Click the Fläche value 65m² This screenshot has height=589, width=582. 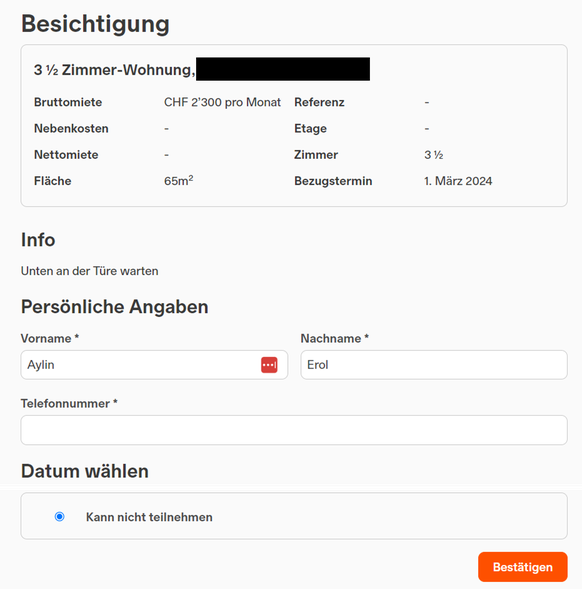pyautogui.click(x=178, y=181)
